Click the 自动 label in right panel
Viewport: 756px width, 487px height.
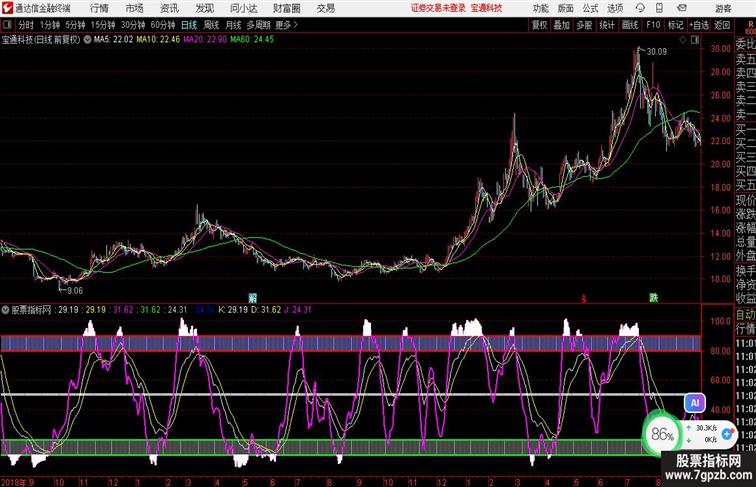(x=745, y=314)
